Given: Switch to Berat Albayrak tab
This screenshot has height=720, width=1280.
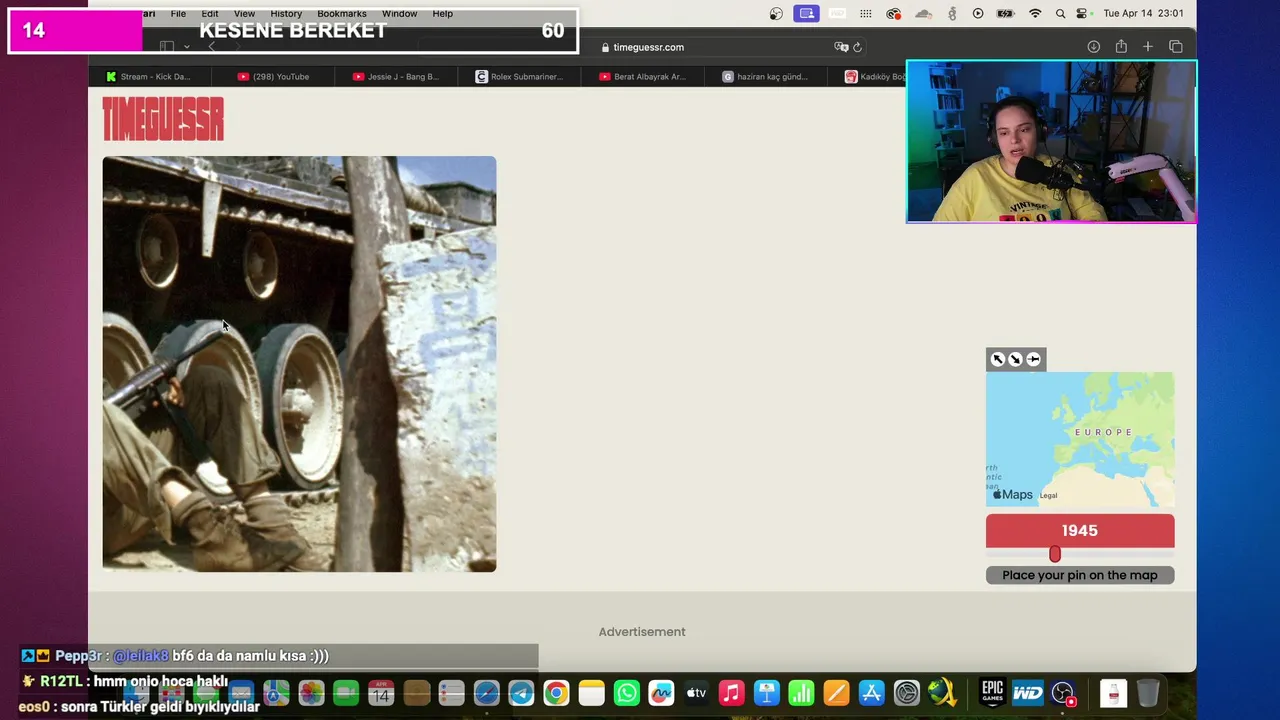Looking at the screenshot, I should [x=642, y=76].
